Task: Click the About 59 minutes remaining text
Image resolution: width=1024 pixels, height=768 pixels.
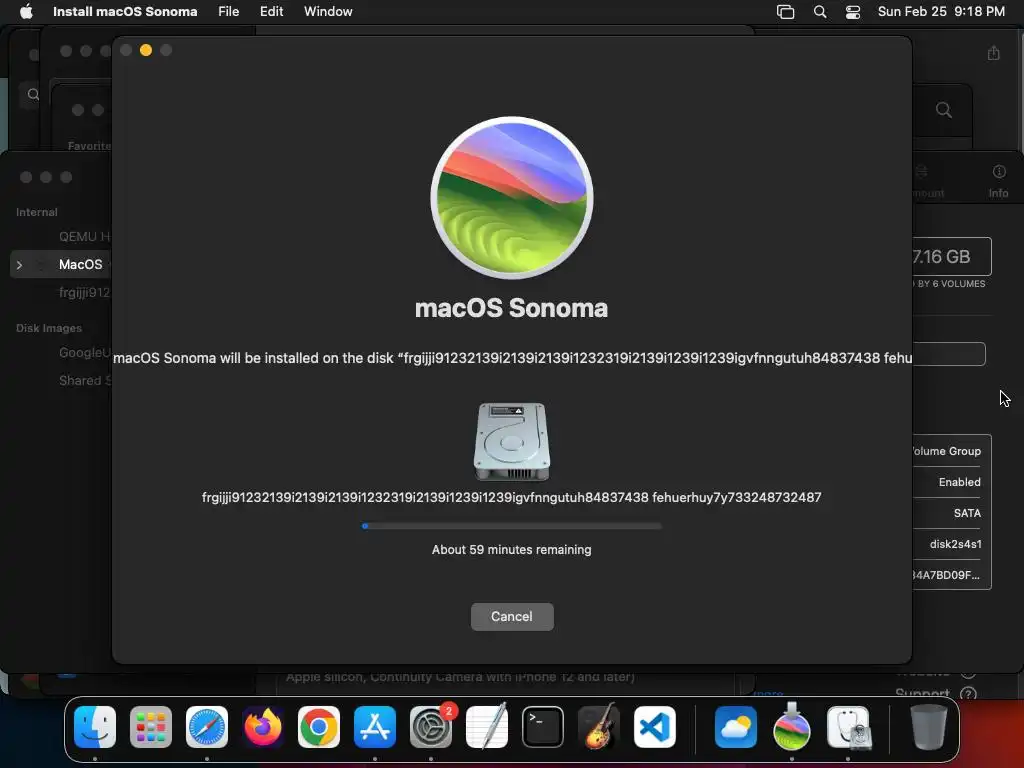Action: click(511, 550)
